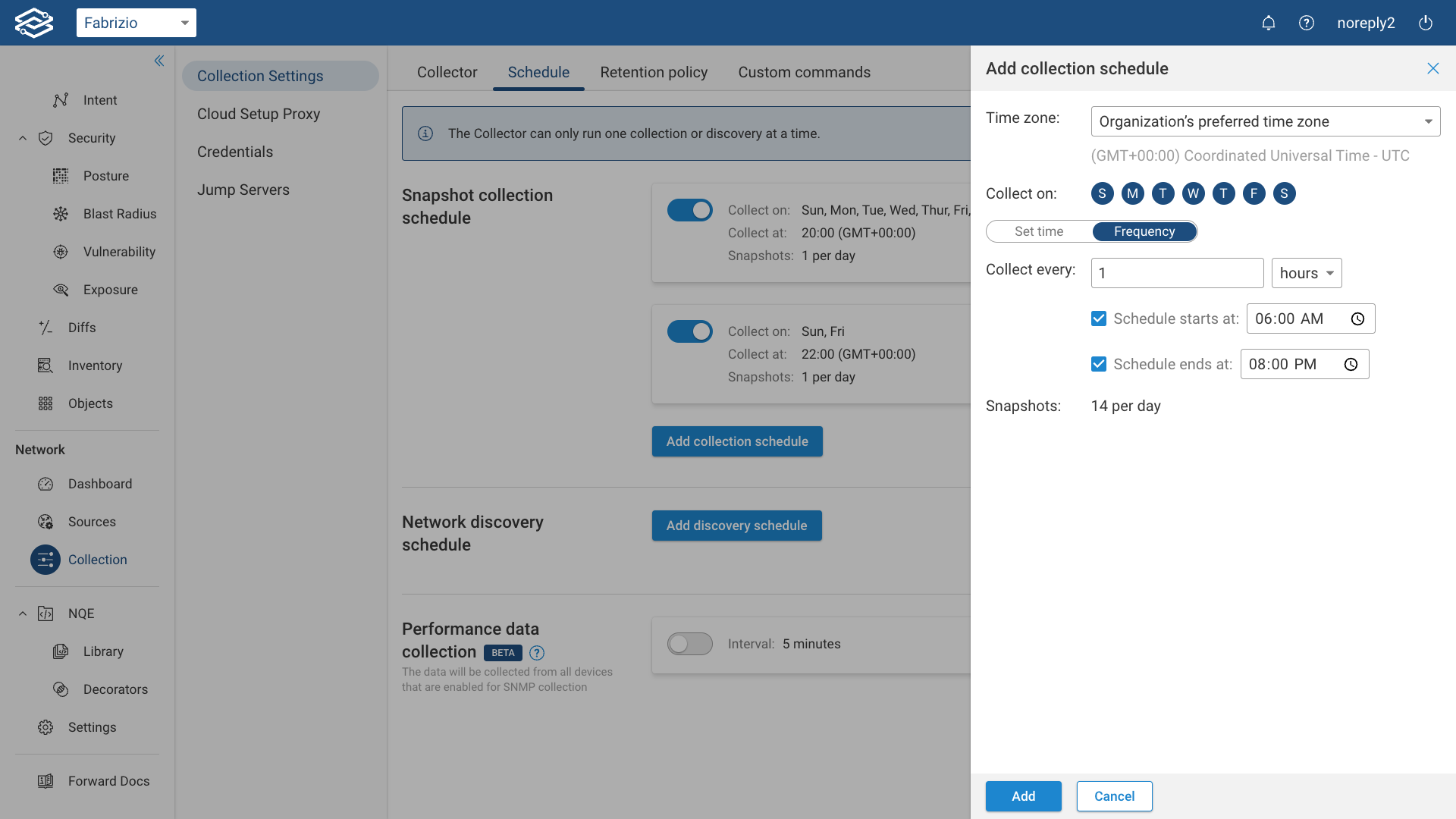
Task: Change the hours unit dropdown
Action: pyautogui.click(x=1306, y=273)
